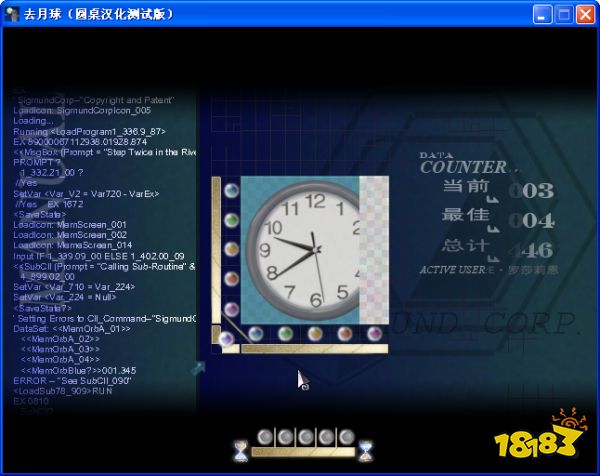Click the right hourglass icon

click(365, 450)
